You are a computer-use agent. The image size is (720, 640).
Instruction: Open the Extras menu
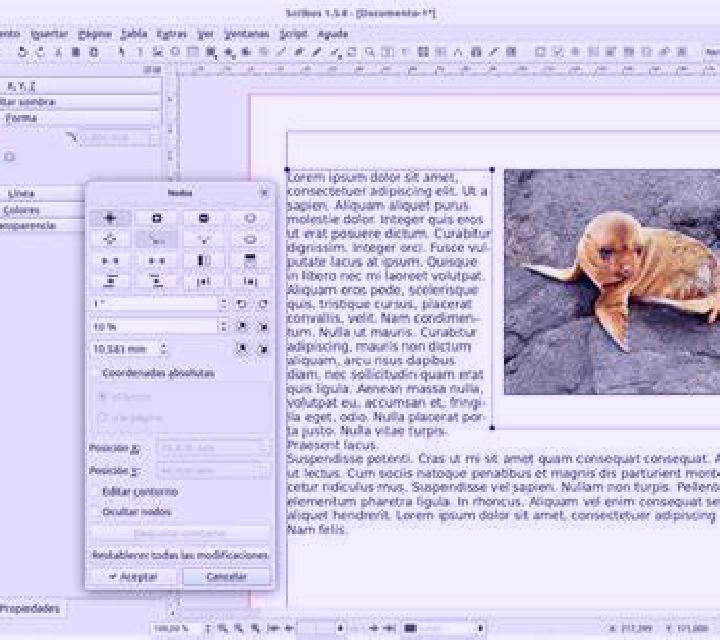171,34
